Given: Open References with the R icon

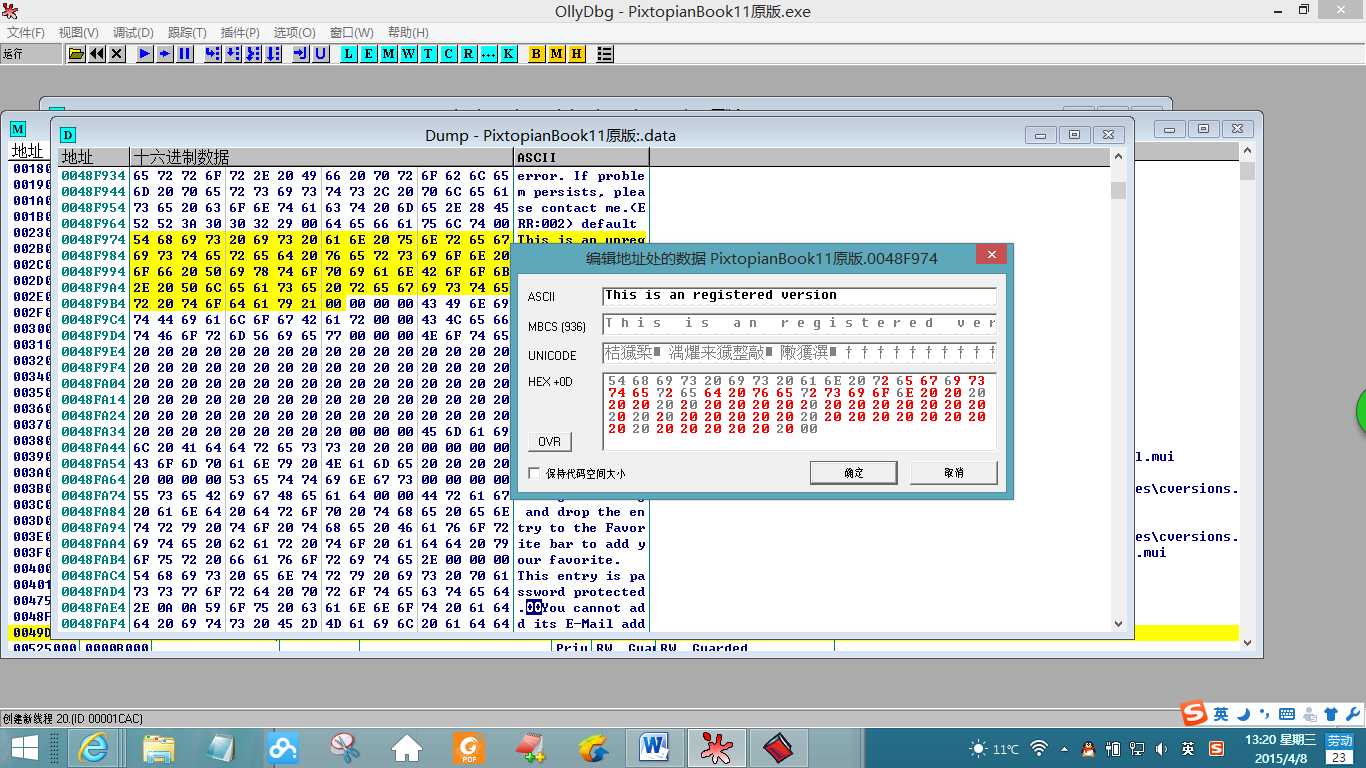Looking at the screenshot, I should click(469, 54).
